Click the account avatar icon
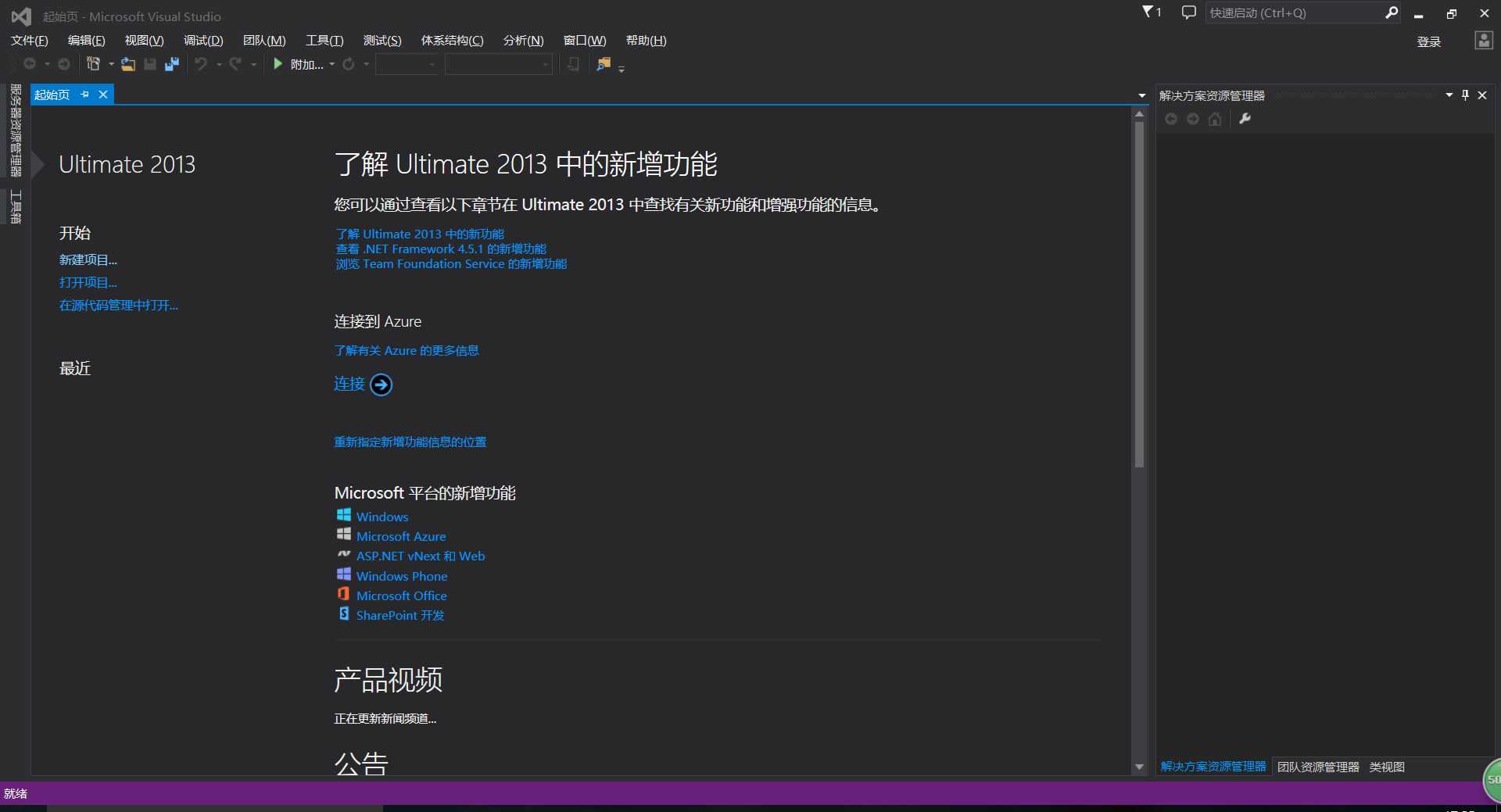1501x812 pixels. tap(1483, 40)
